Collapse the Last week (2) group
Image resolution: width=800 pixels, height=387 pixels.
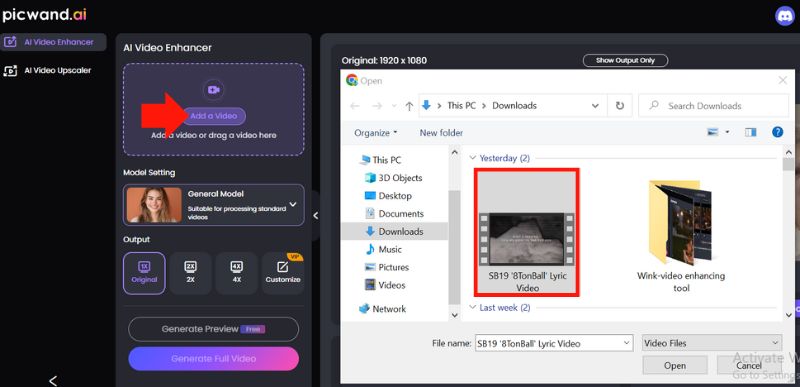[473, 307]
